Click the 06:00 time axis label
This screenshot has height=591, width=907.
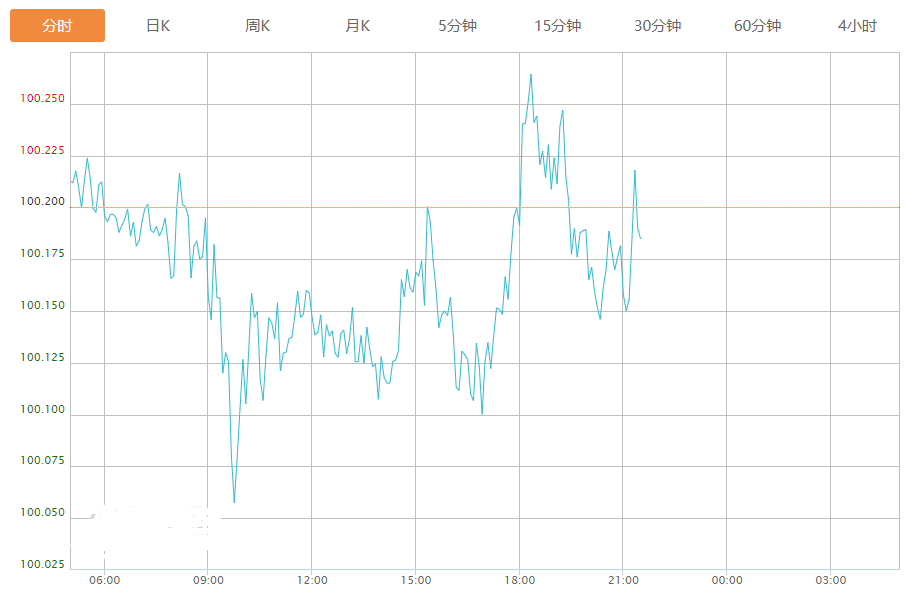105,580
